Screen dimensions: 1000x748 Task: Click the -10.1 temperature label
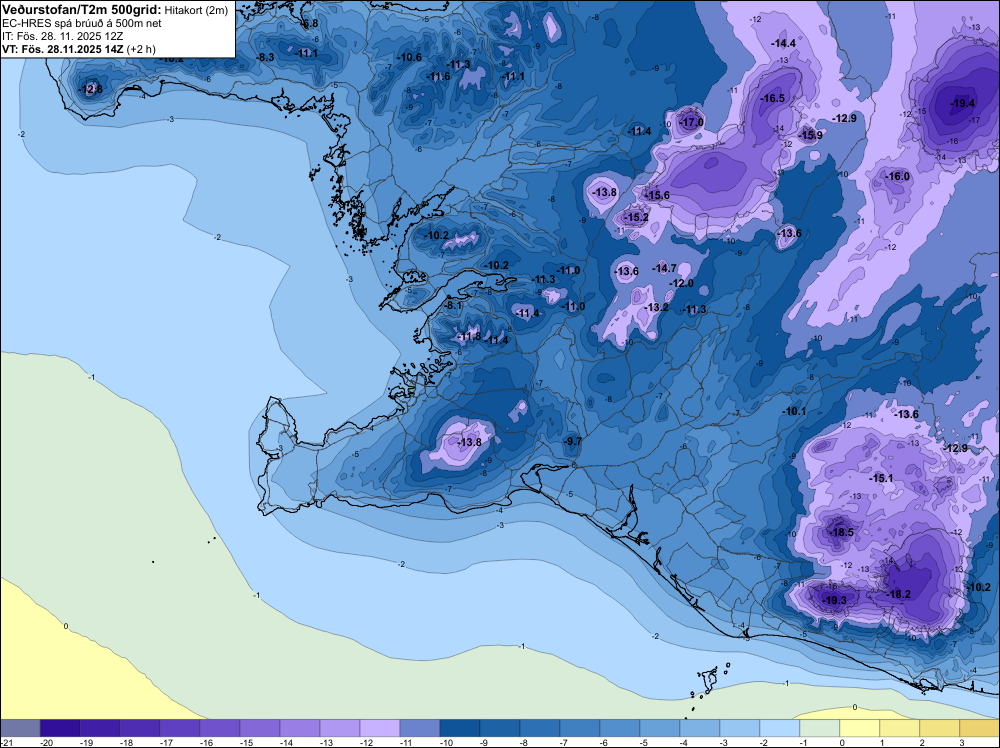[x=794, y=411]
